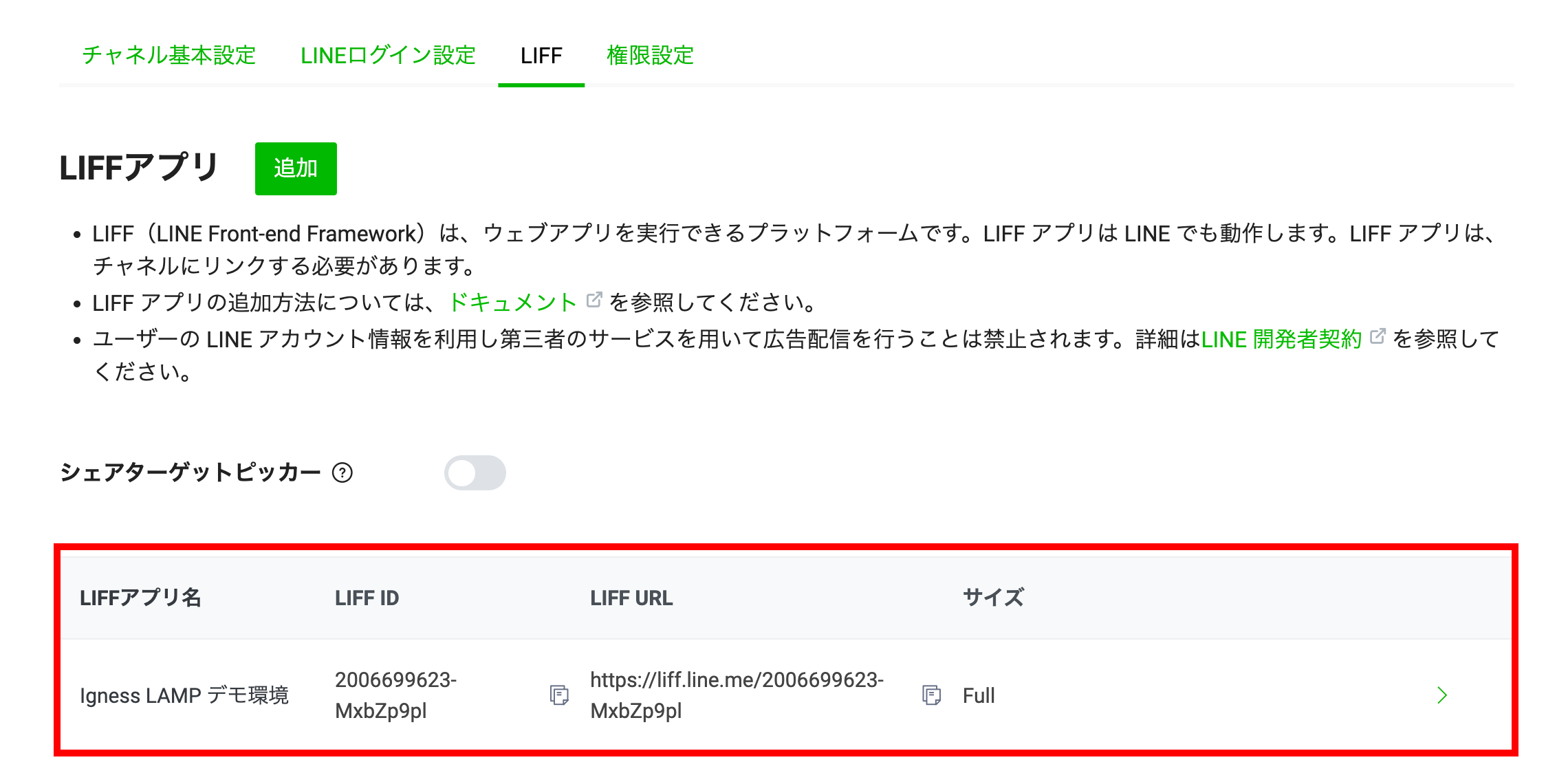1568x773 pixels.
Task: Open the ドキュメント link
Action: point(512,303)
